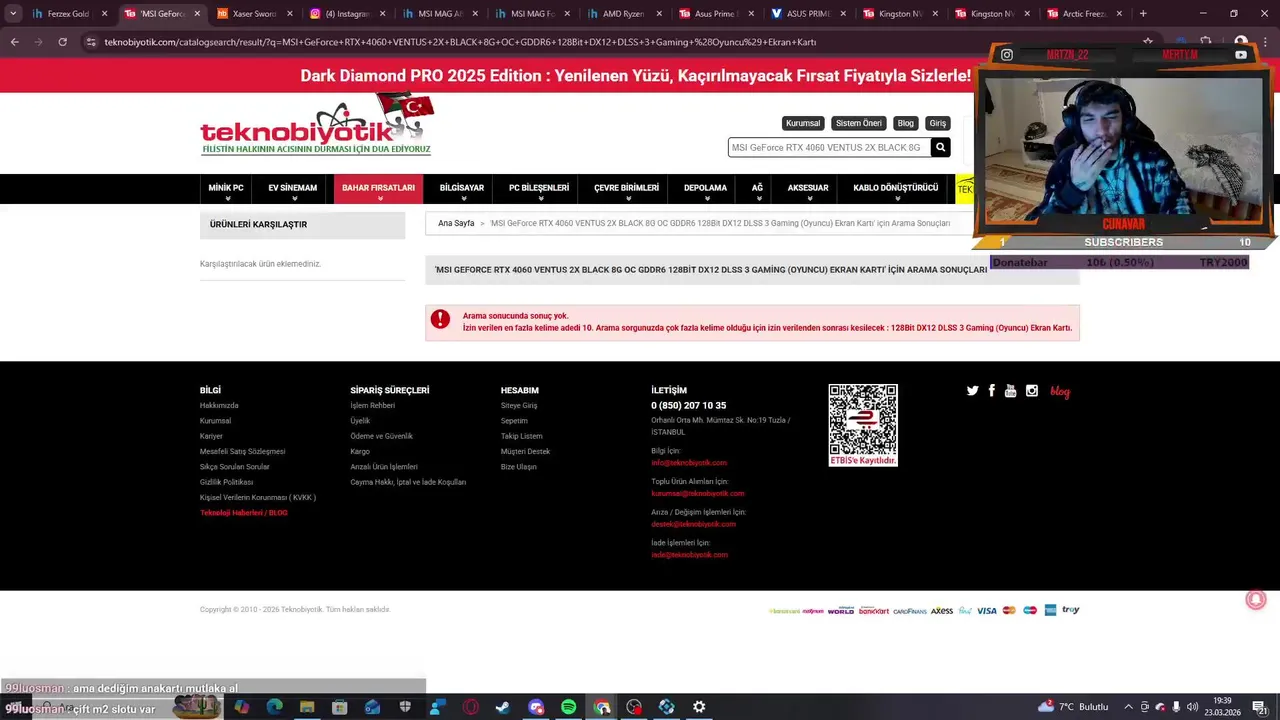Close the active MSI GeForce tab
Screen dimensions: 1280x720
(x=196, y=14)
